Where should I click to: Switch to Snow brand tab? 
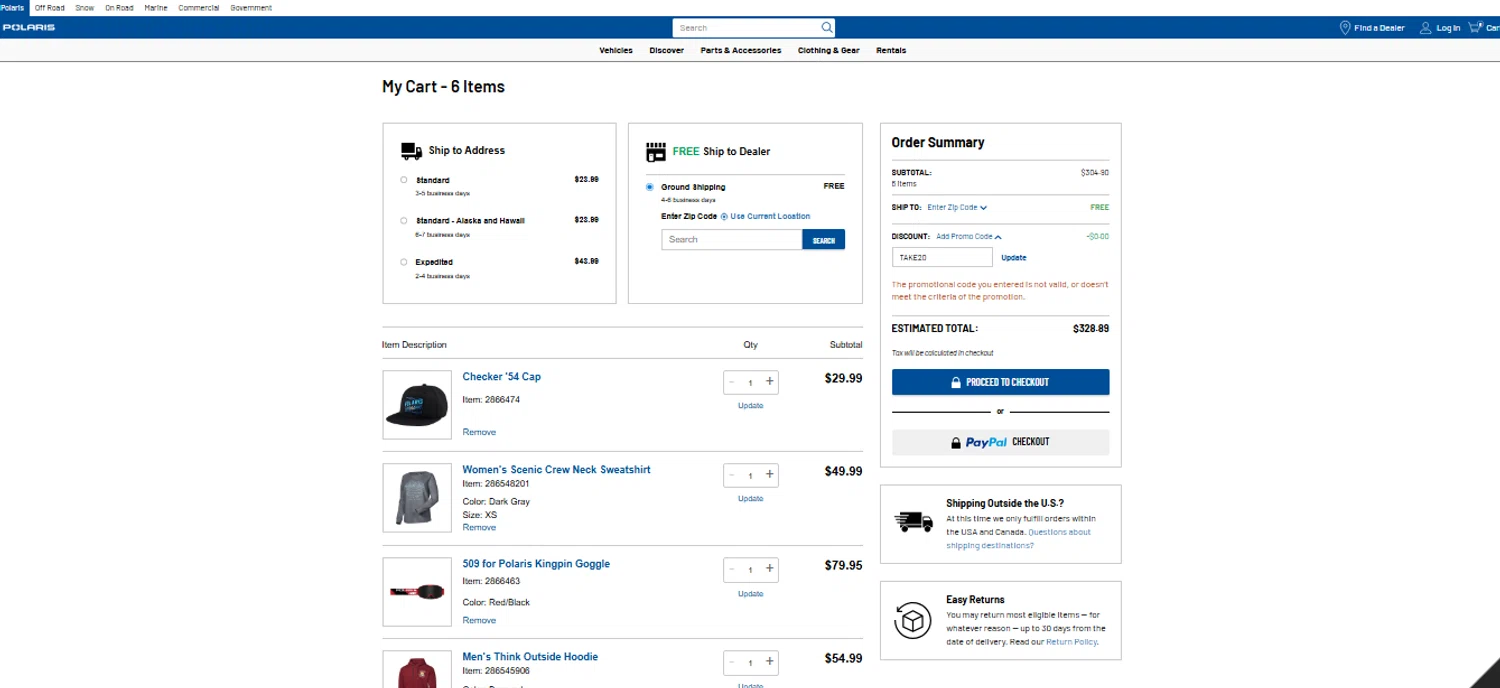[85, 8]
